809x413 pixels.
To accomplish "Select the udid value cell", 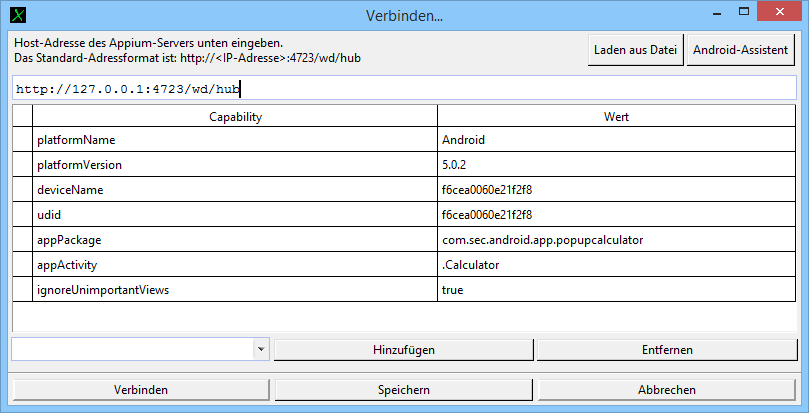I will [616, 215].
